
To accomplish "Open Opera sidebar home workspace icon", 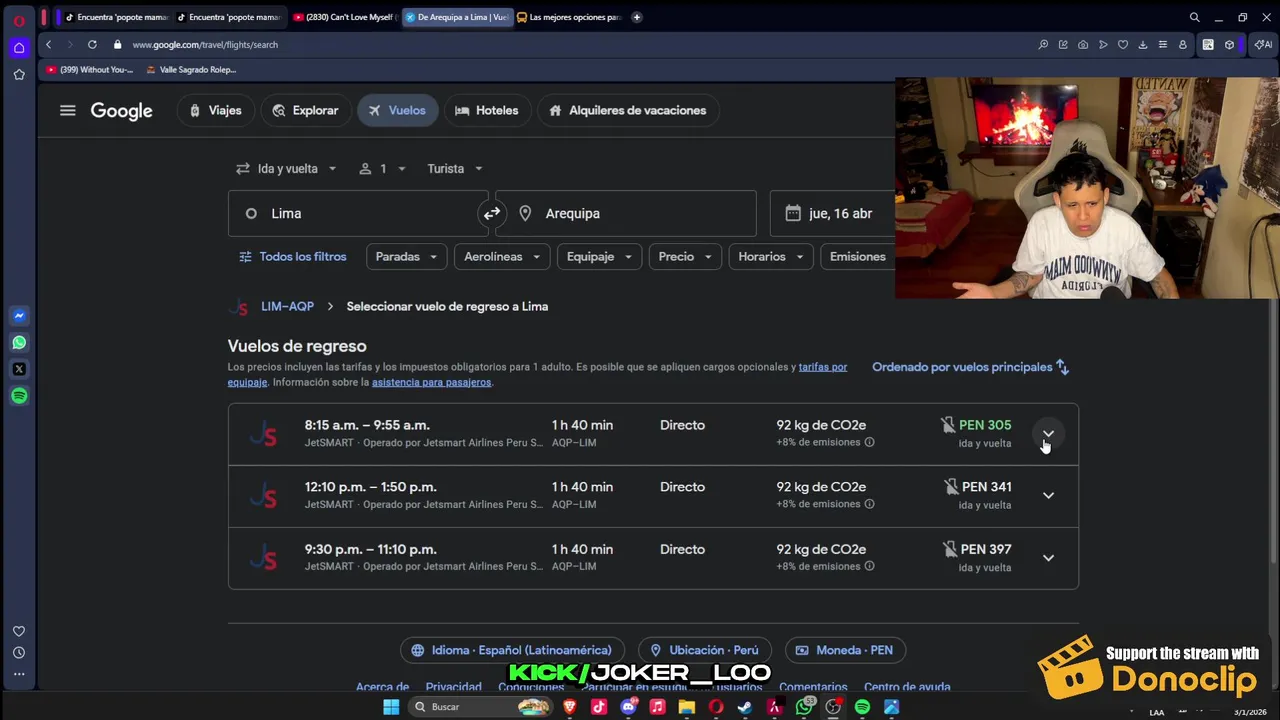I will click(x=19, y=47).
